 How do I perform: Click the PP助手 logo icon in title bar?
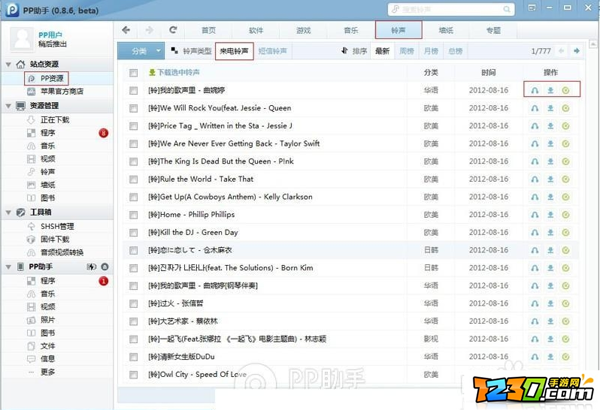(x=12, y=10)
